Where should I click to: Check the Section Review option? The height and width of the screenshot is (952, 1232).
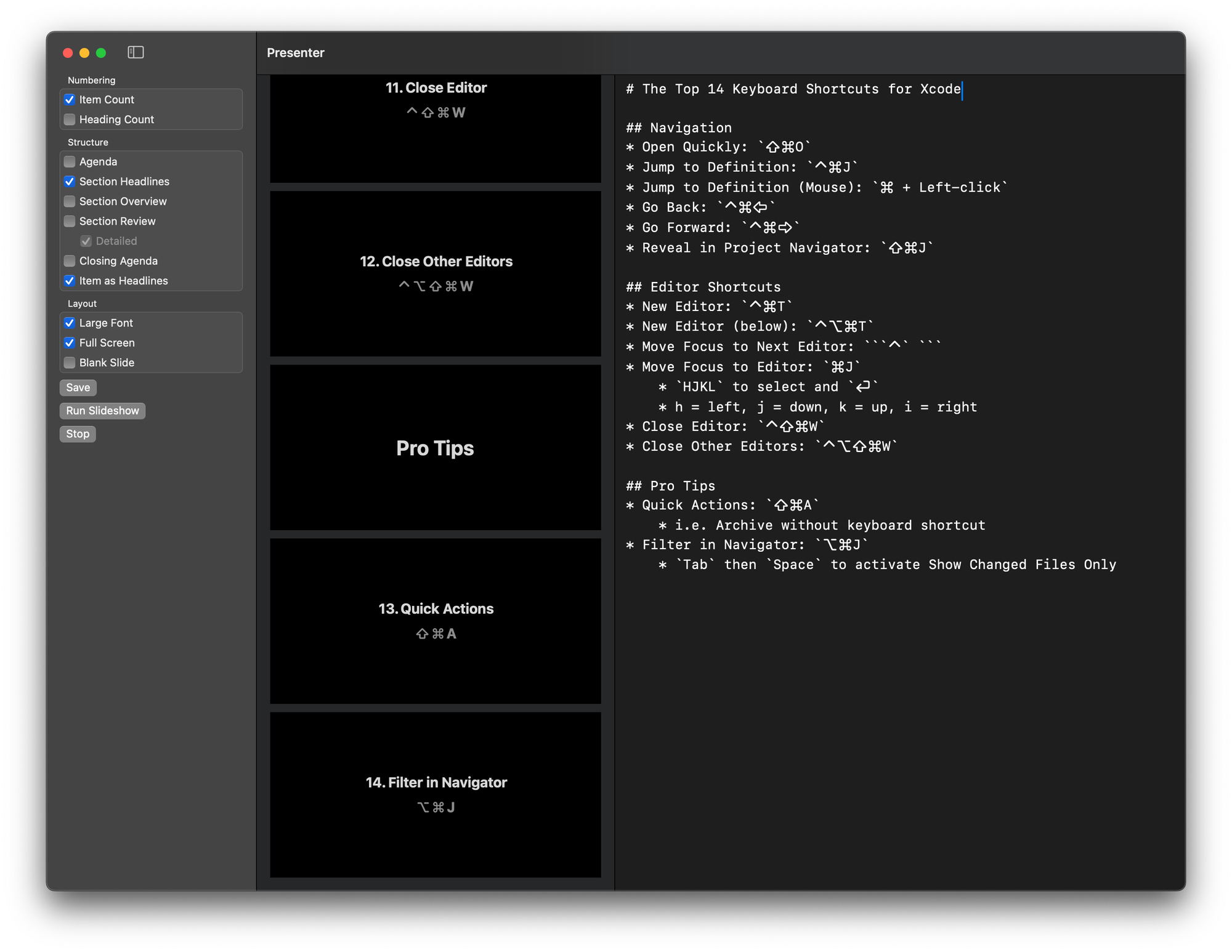[70, 221]
